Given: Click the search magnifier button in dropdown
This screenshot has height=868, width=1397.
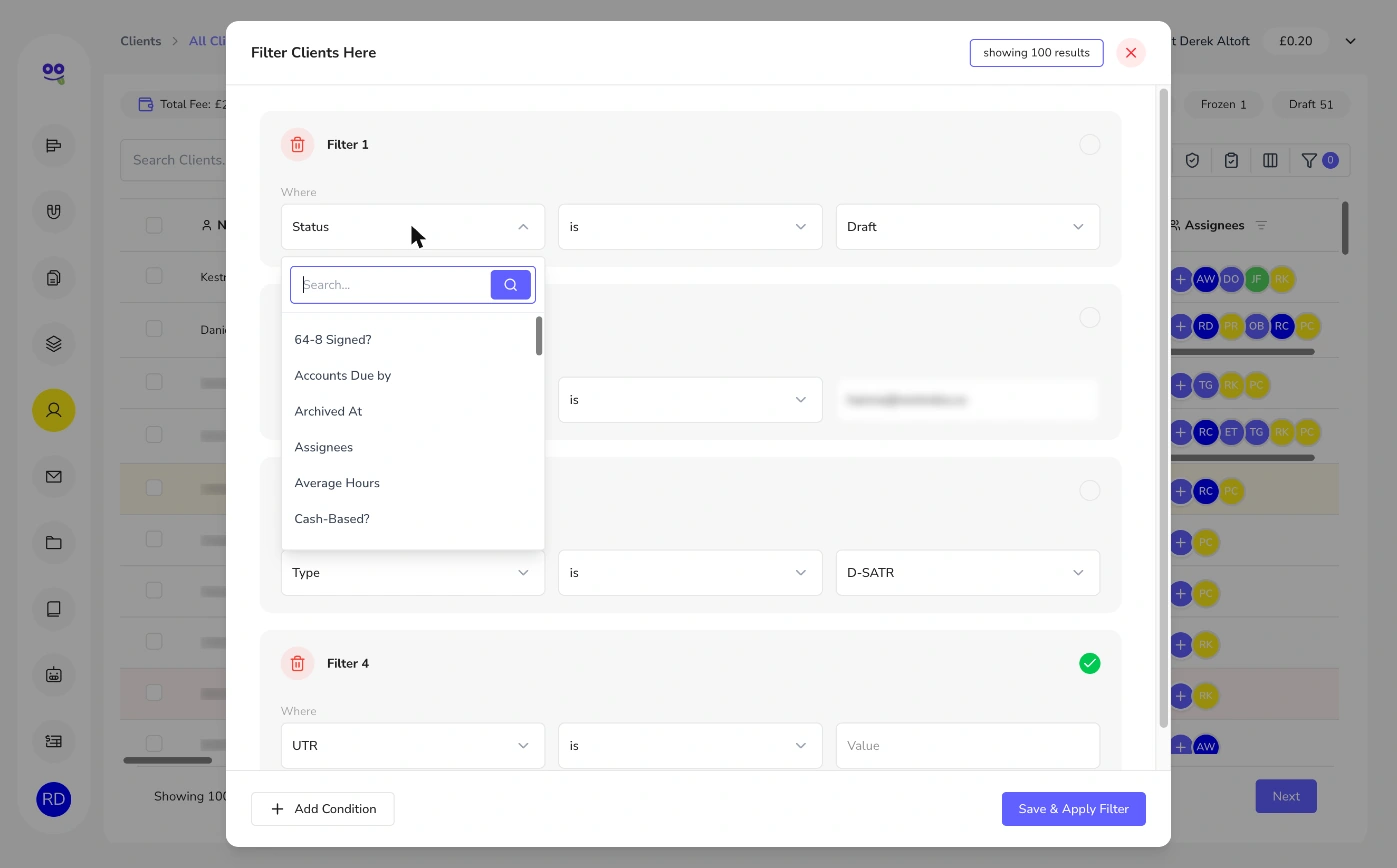Looking at the screenshot, I should [511, 285].
